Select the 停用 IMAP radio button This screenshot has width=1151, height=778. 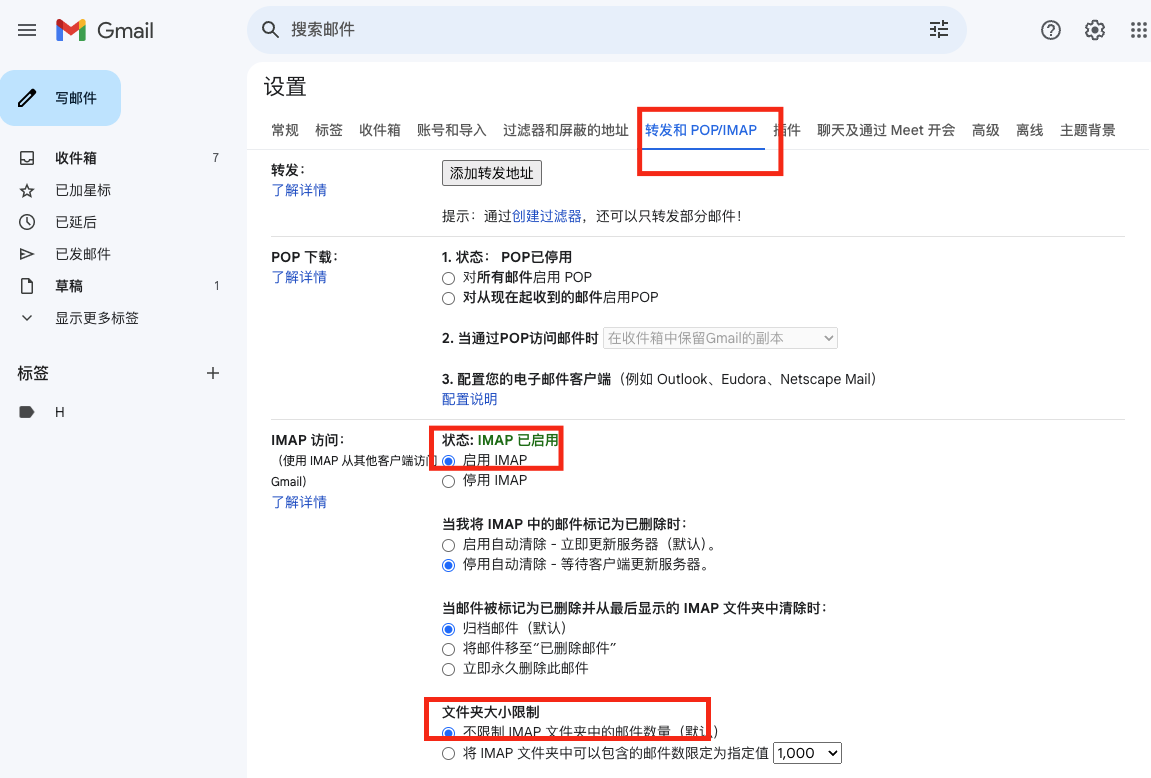[449, 481]
